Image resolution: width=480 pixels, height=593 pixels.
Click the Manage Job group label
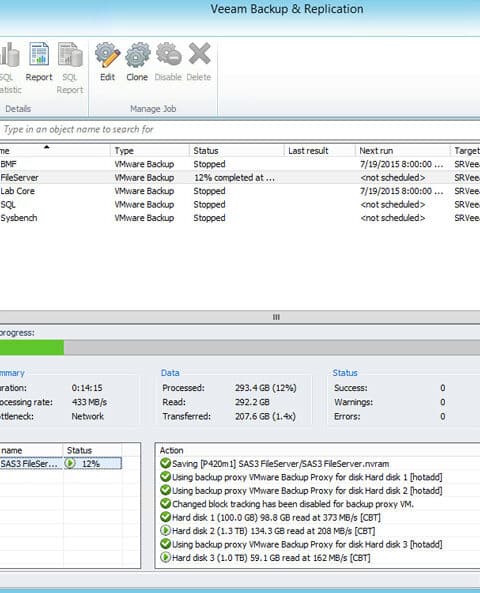153,109
